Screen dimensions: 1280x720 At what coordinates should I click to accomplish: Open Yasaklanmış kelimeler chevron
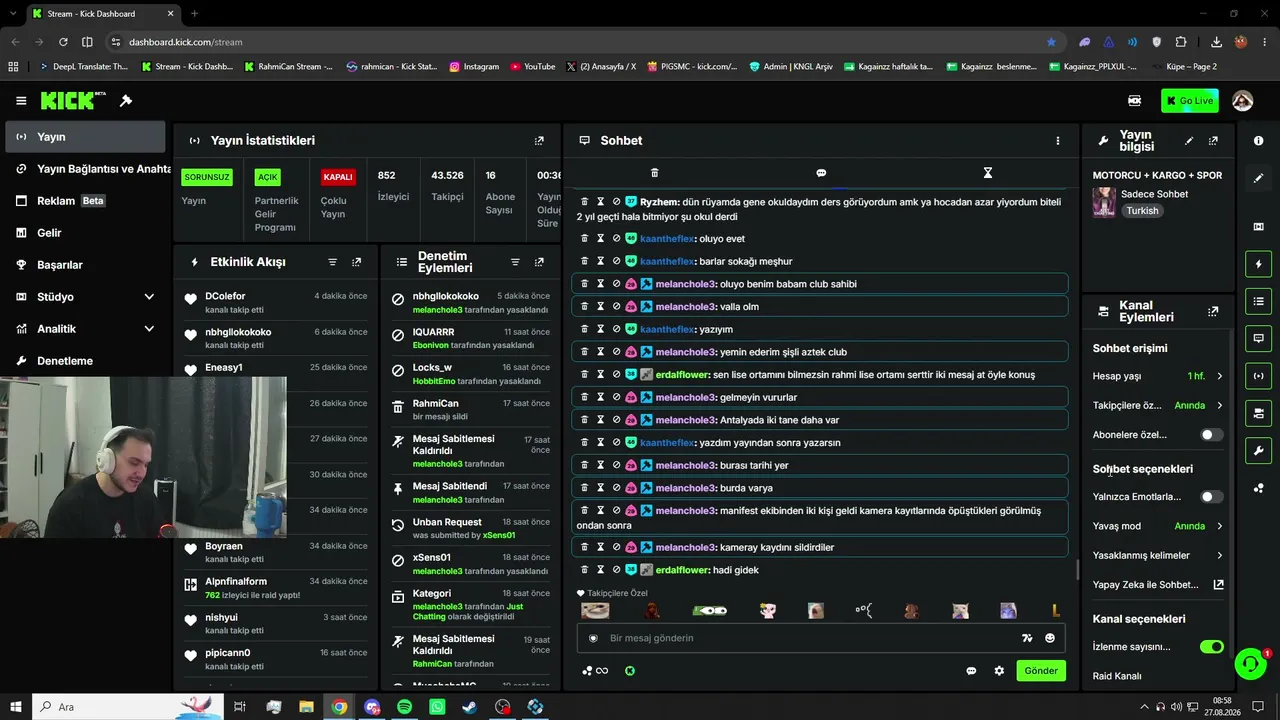point(1219,556)
